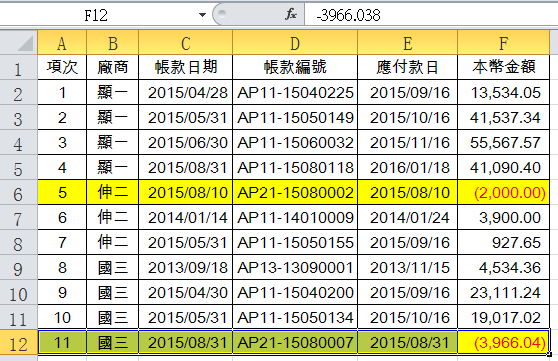Click cell AP11-15040200

[295, 293]
